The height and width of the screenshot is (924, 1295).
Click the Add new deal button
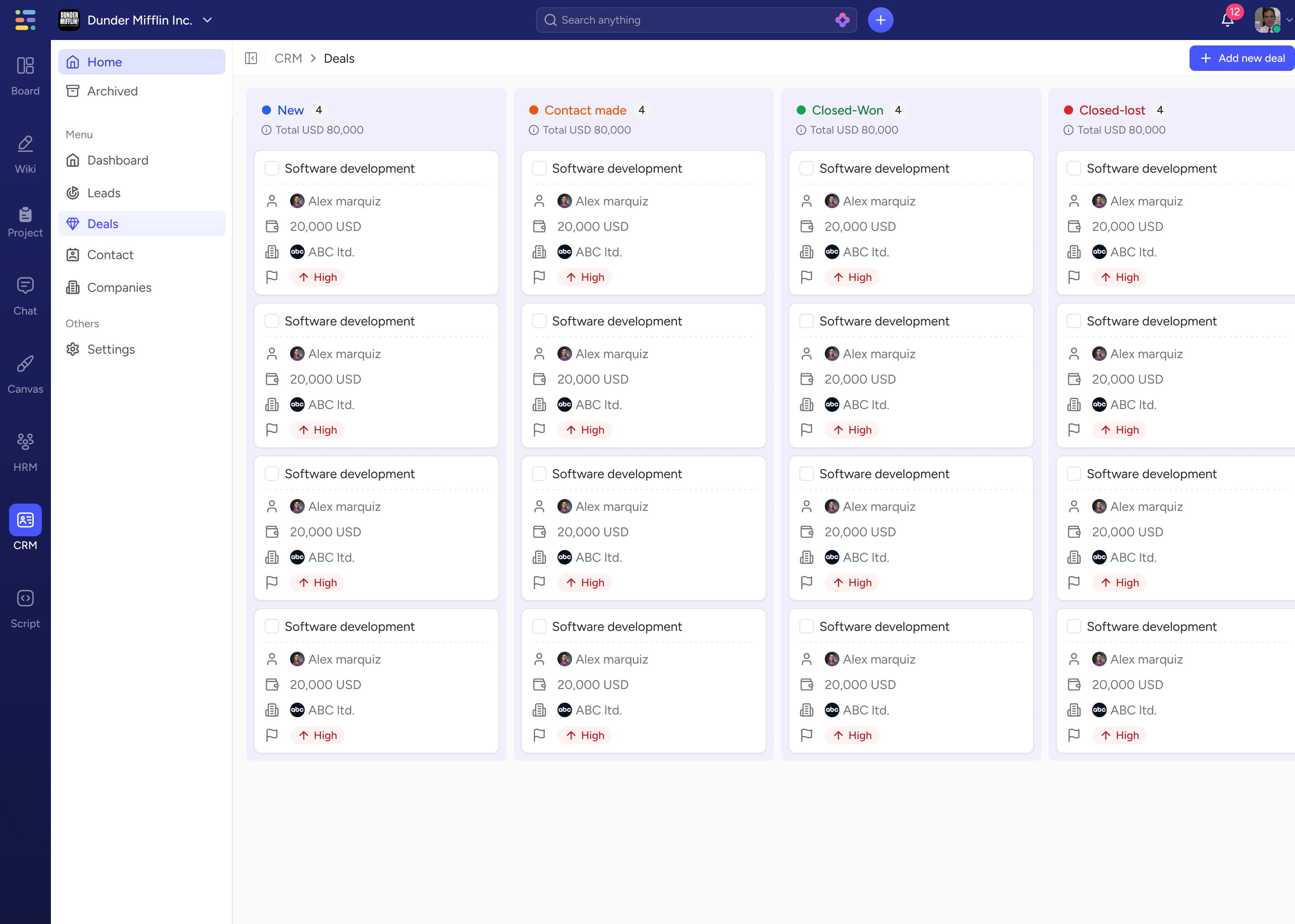point(1242,58)
